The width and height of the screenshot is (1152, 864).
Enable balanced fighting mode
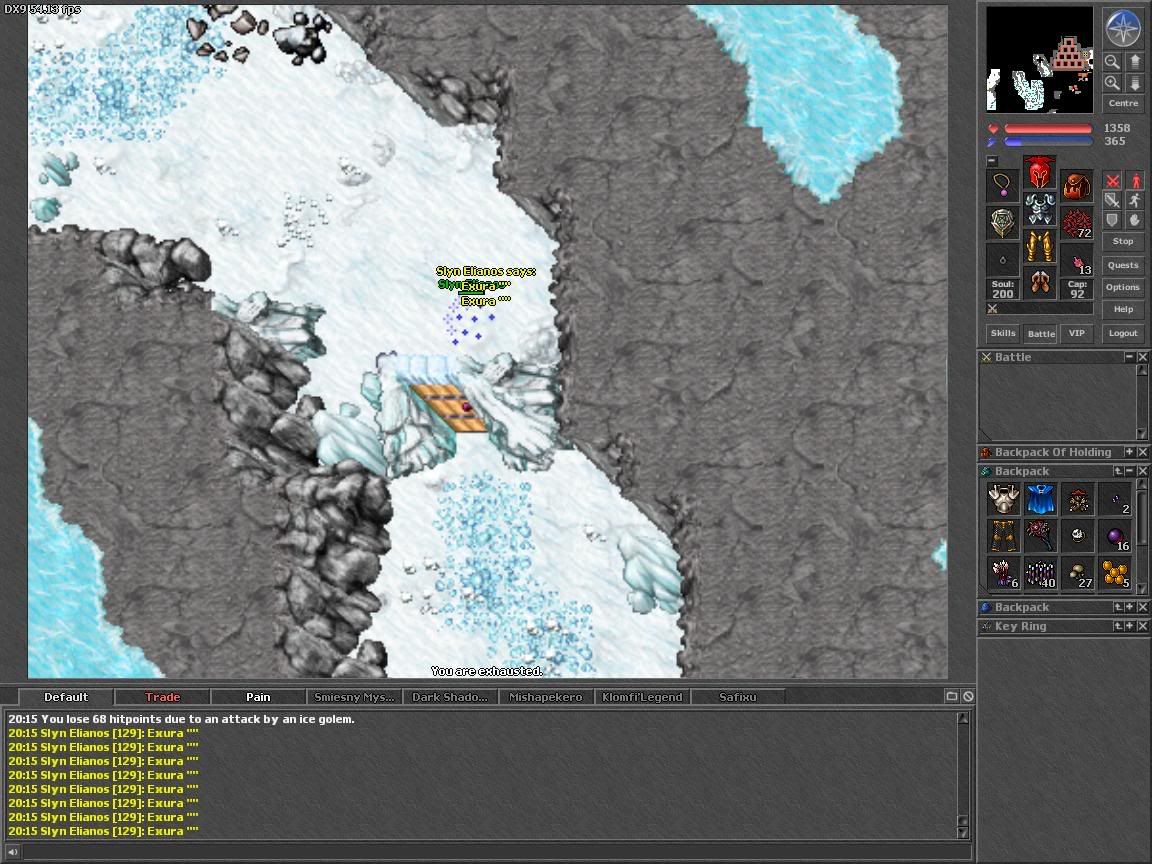tap(1112, 201)
